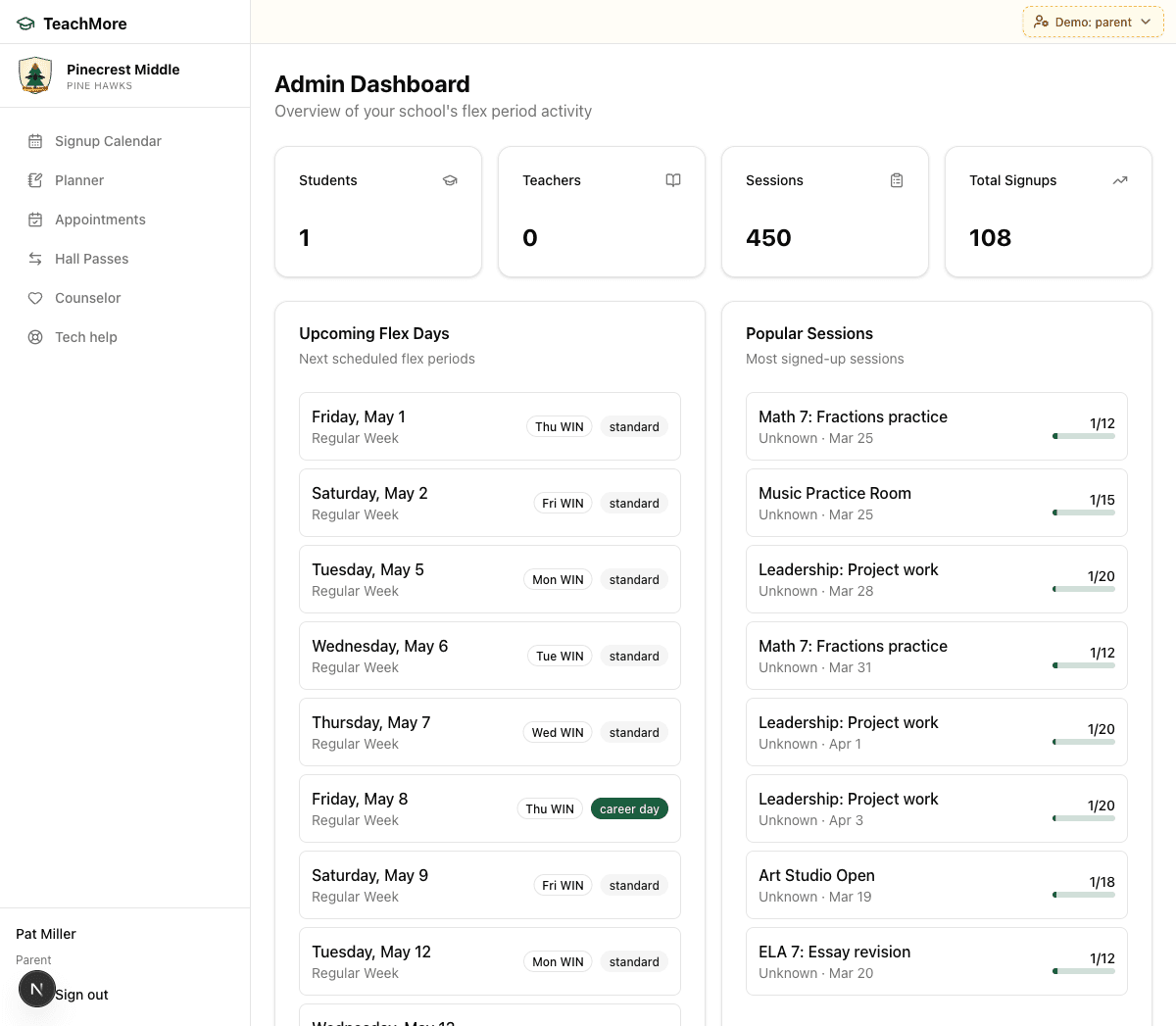Click the Teachers card book icon
1176x1026 pixels.
(x=673, y=180)
